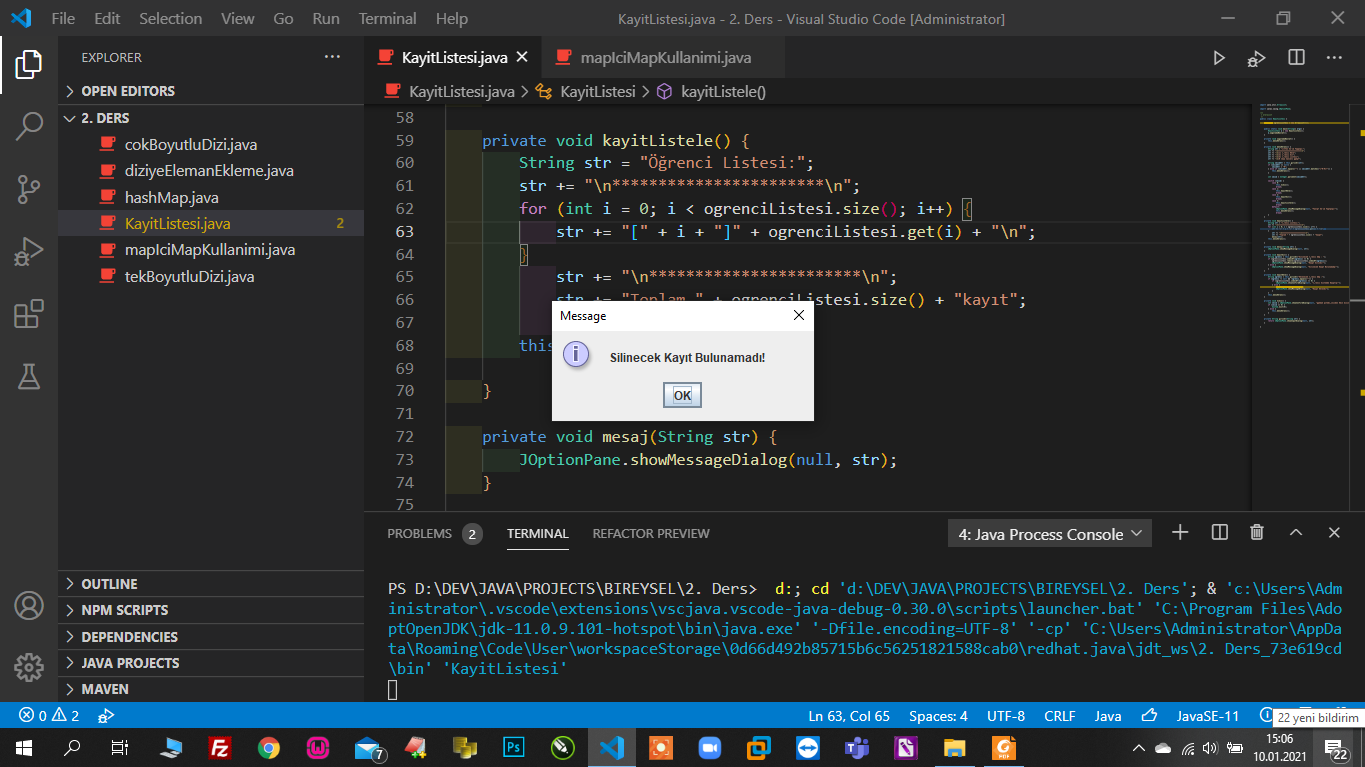Open hashMap.java in the explorer

tap(171, 197)
